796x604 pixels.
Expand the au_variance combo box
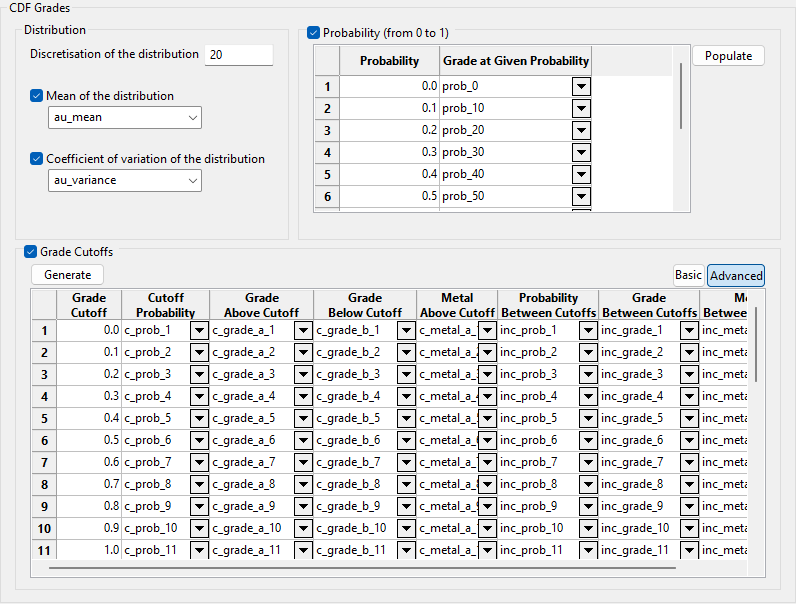point(125,180)
